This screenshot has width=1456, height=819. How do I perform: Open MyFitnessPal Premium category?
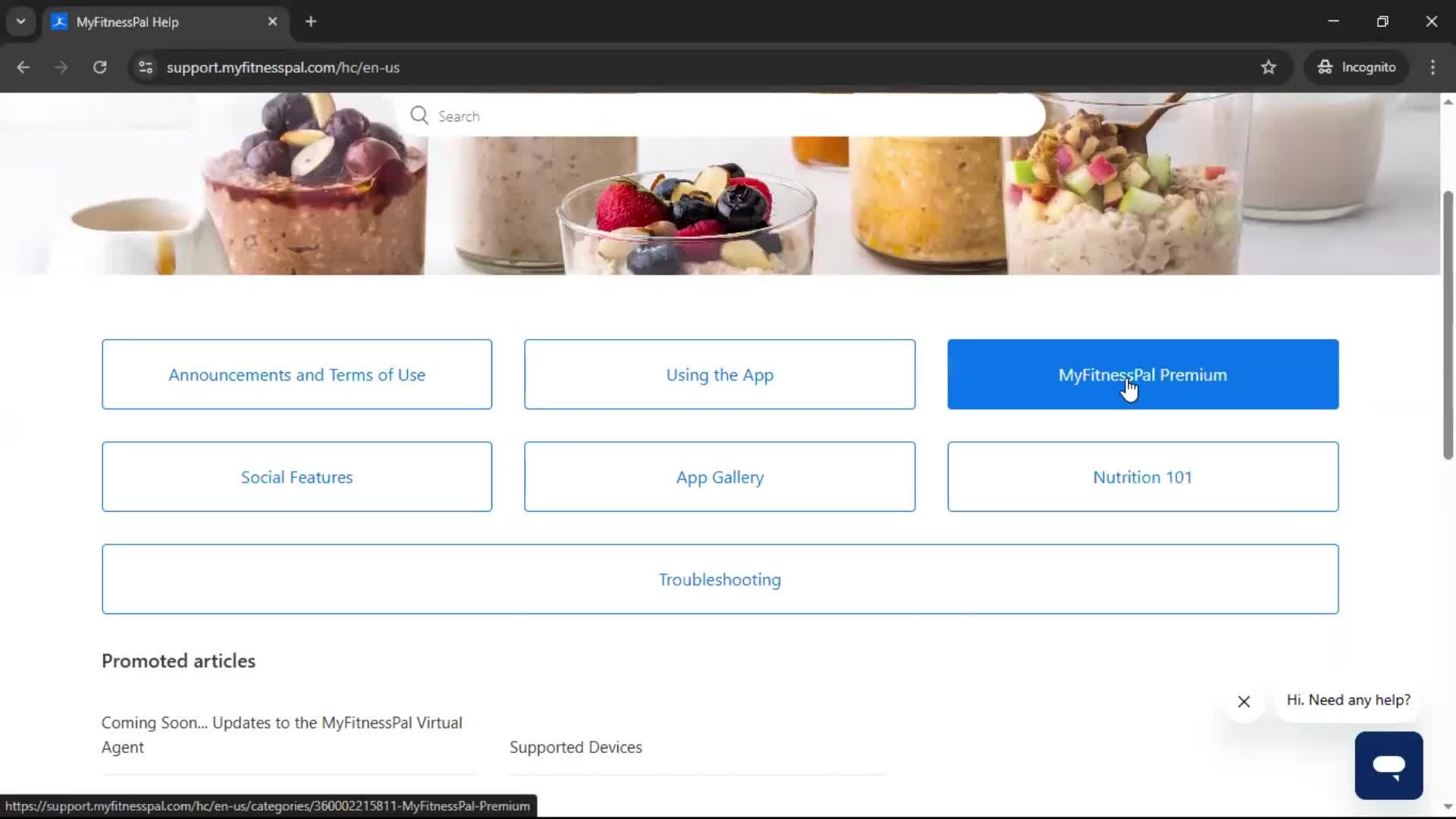pos(1143,375)
